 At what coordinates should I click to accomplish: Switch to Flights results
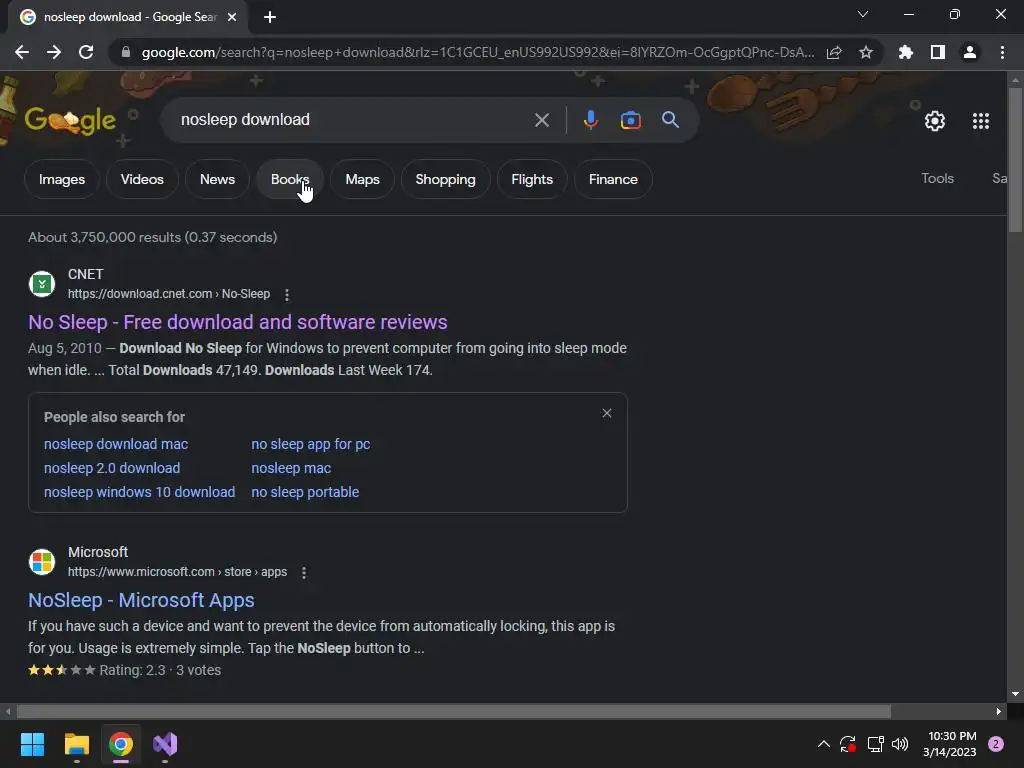[532, 179]
